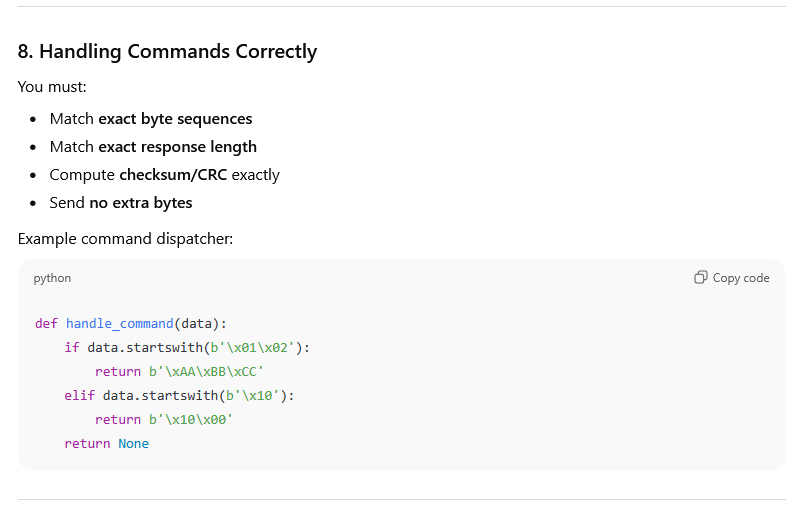810x520 pixels.
Task: Select the bold 'exact byte sequences' text
Action: (x=175, y=119)
